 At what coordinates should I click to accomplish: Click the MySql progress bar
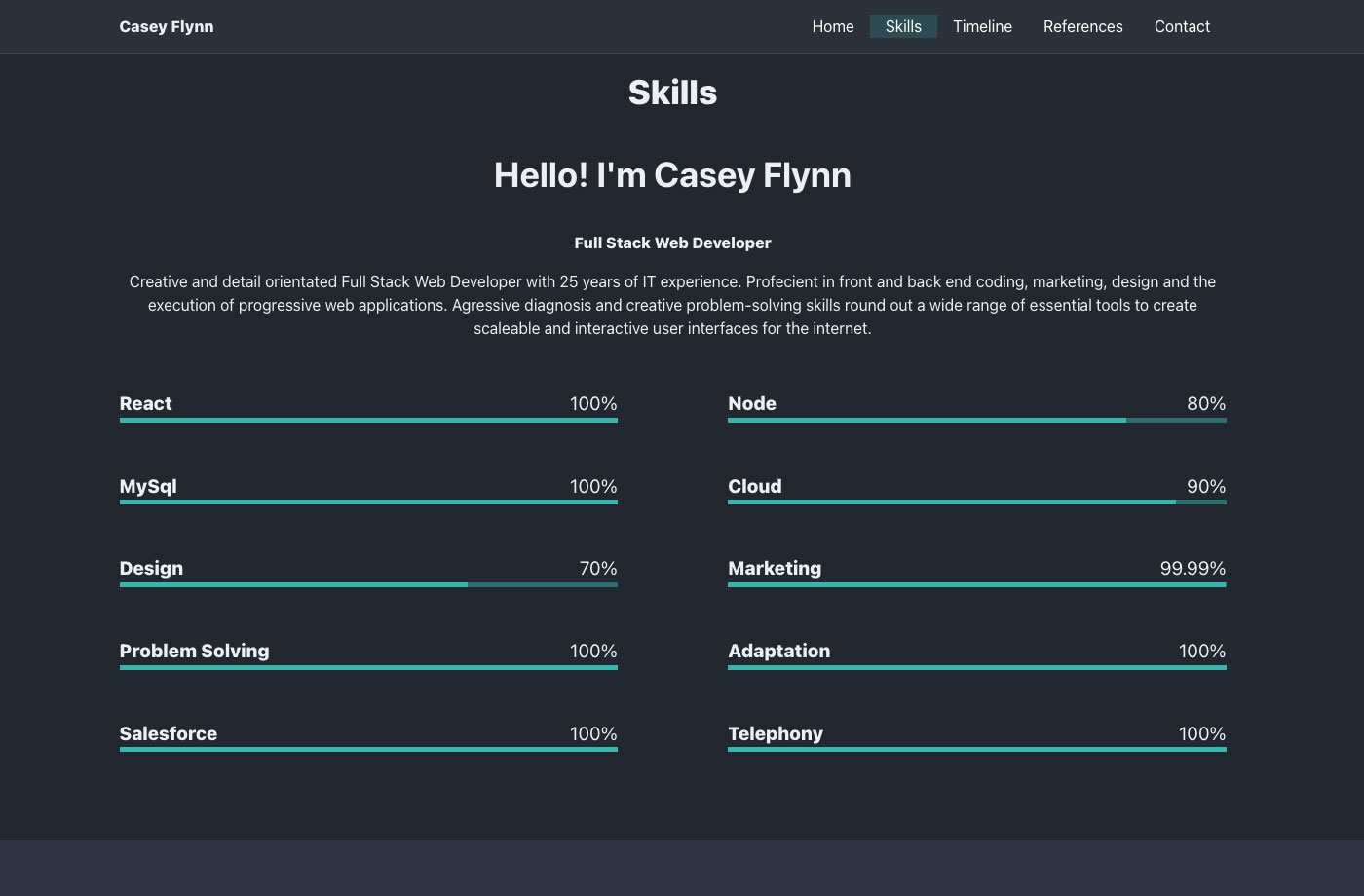368,503
